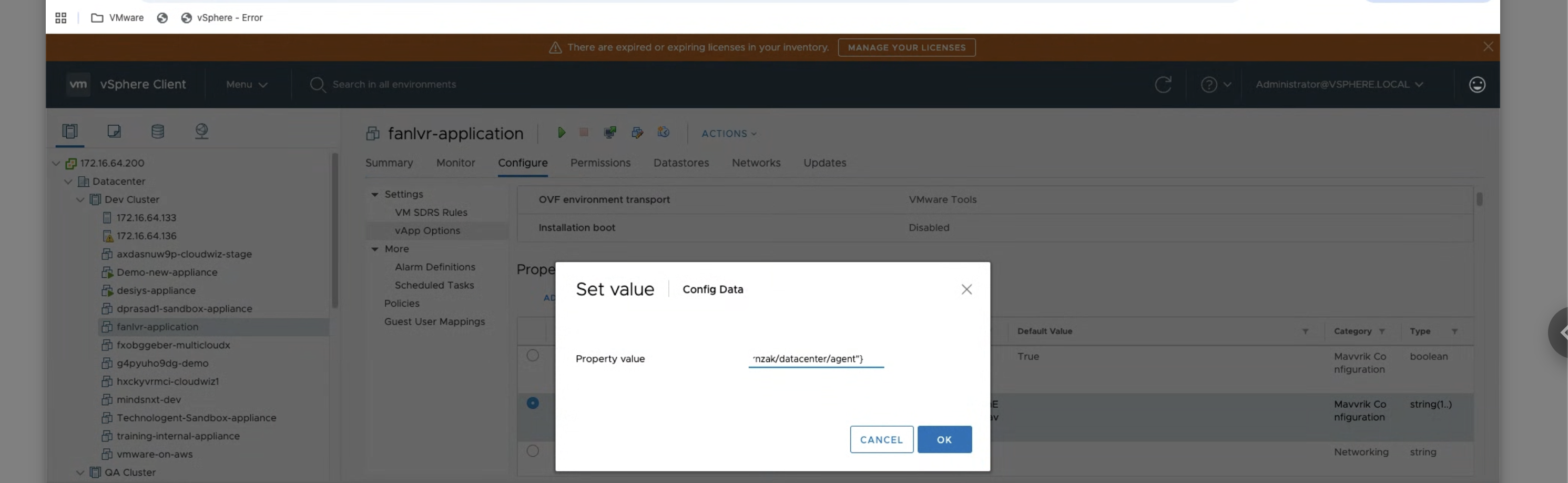Expand the Administrator@VSPHERE.LOCAL user menu
The image size is (1568, 483).
[1339, 85]
